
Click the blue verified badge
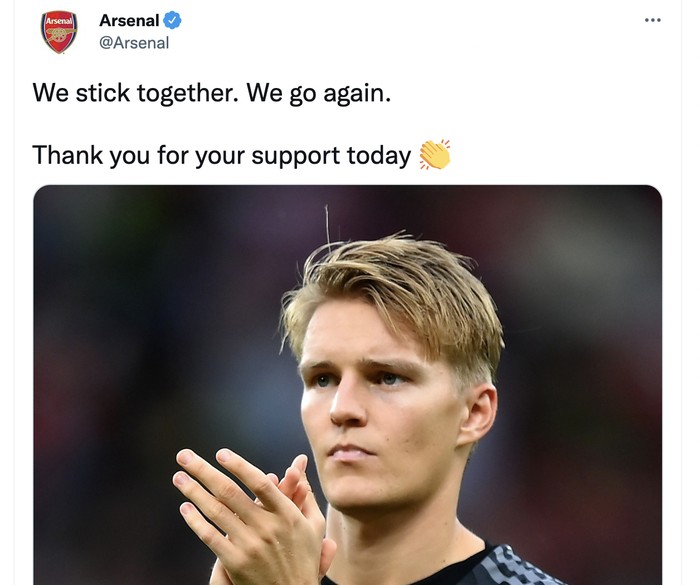tap(172, 21)
